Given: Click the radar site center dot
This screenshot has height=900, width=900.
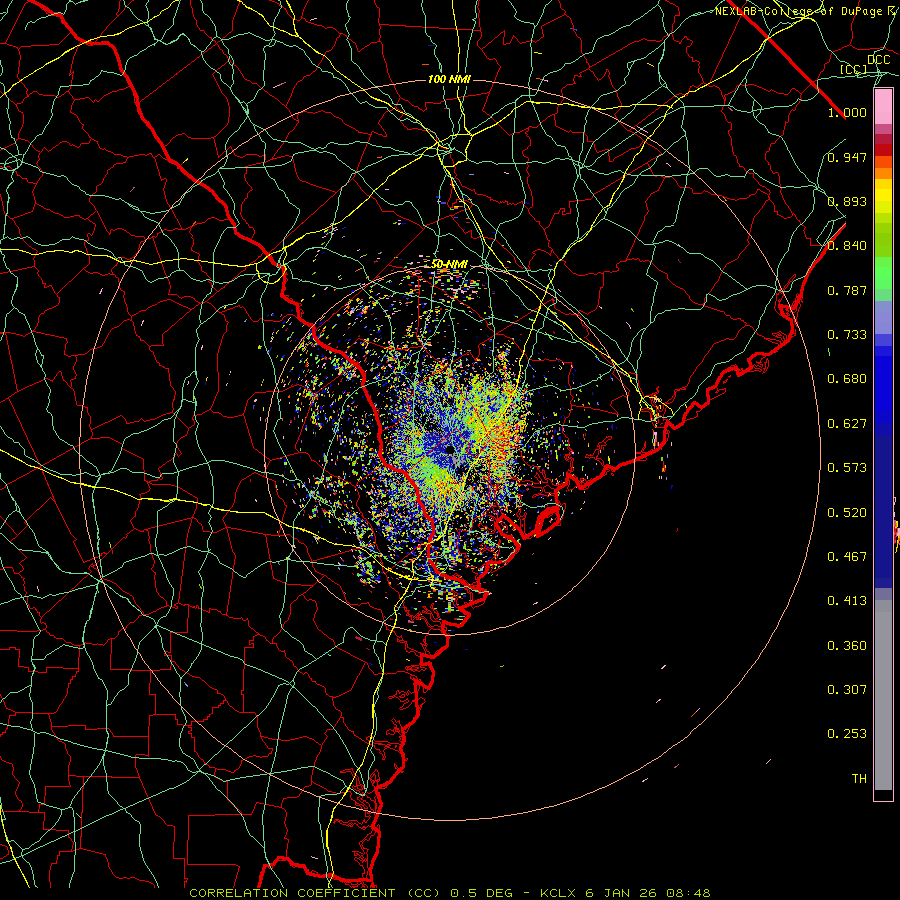Looking at the screenshot, I should [450, 449].
